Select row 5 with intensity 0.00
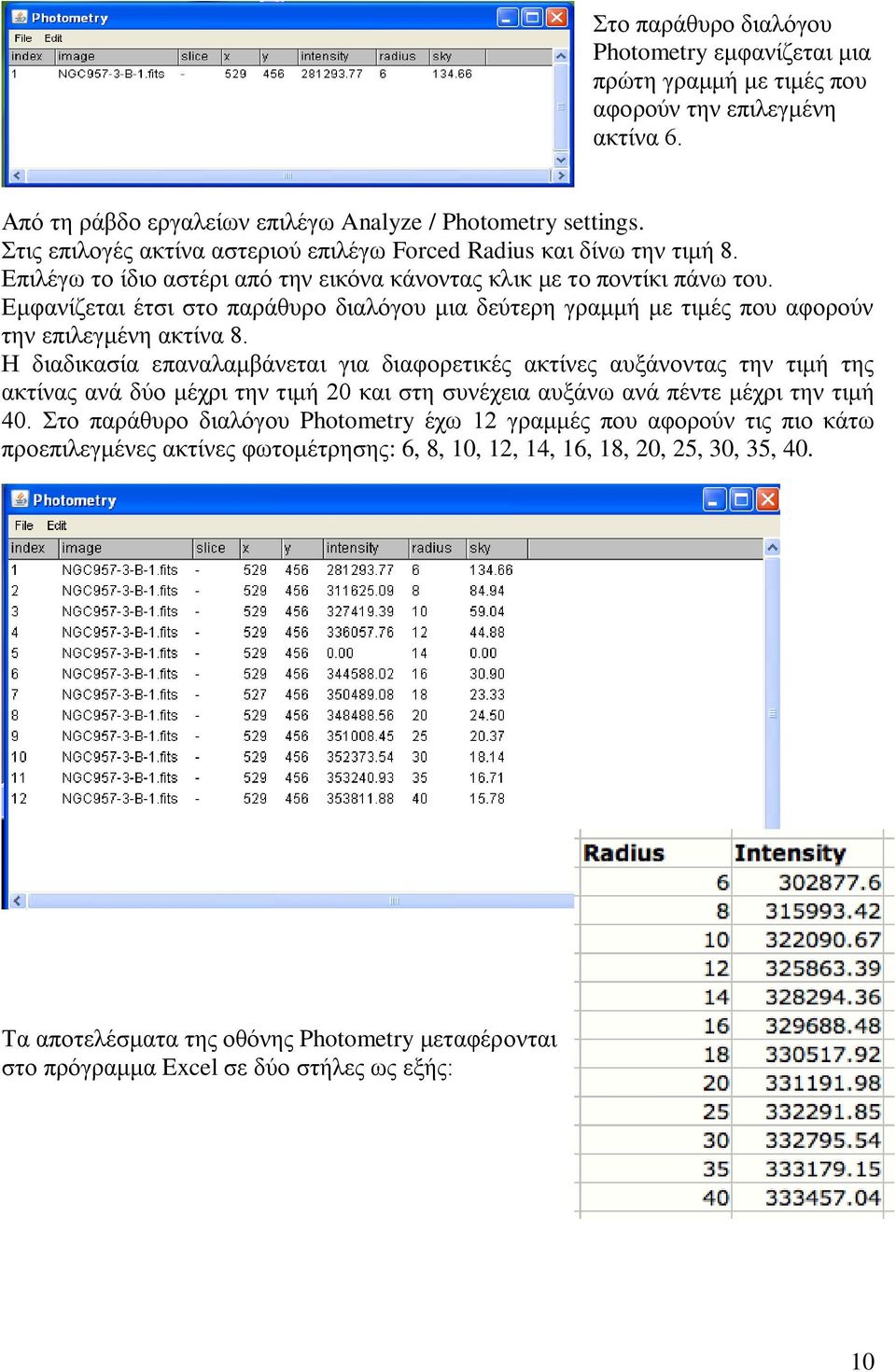The width and height of the screenshot is (896, 1372). click(x=385, y=653)
